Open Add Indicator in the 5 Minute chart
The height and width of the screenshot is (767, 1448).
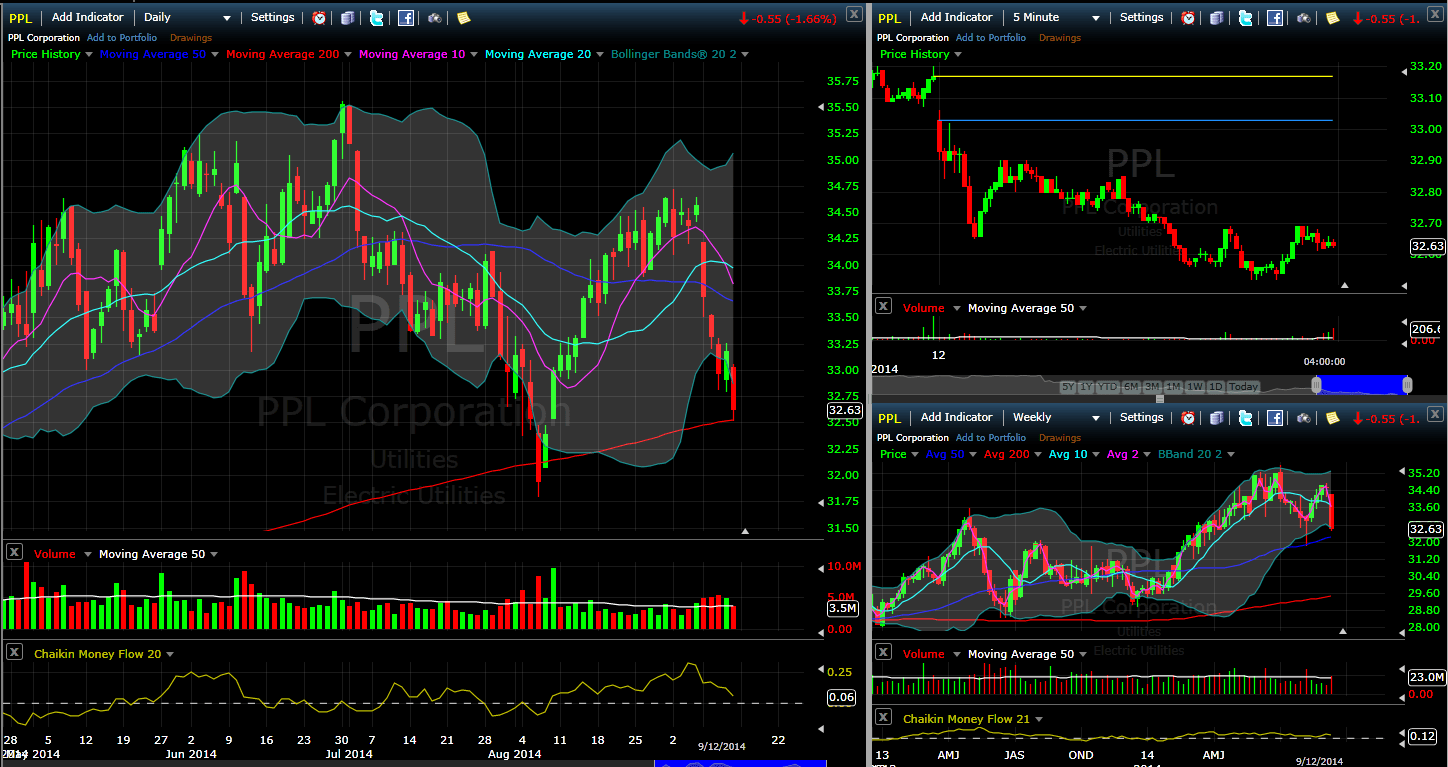[x=957, y=17]
